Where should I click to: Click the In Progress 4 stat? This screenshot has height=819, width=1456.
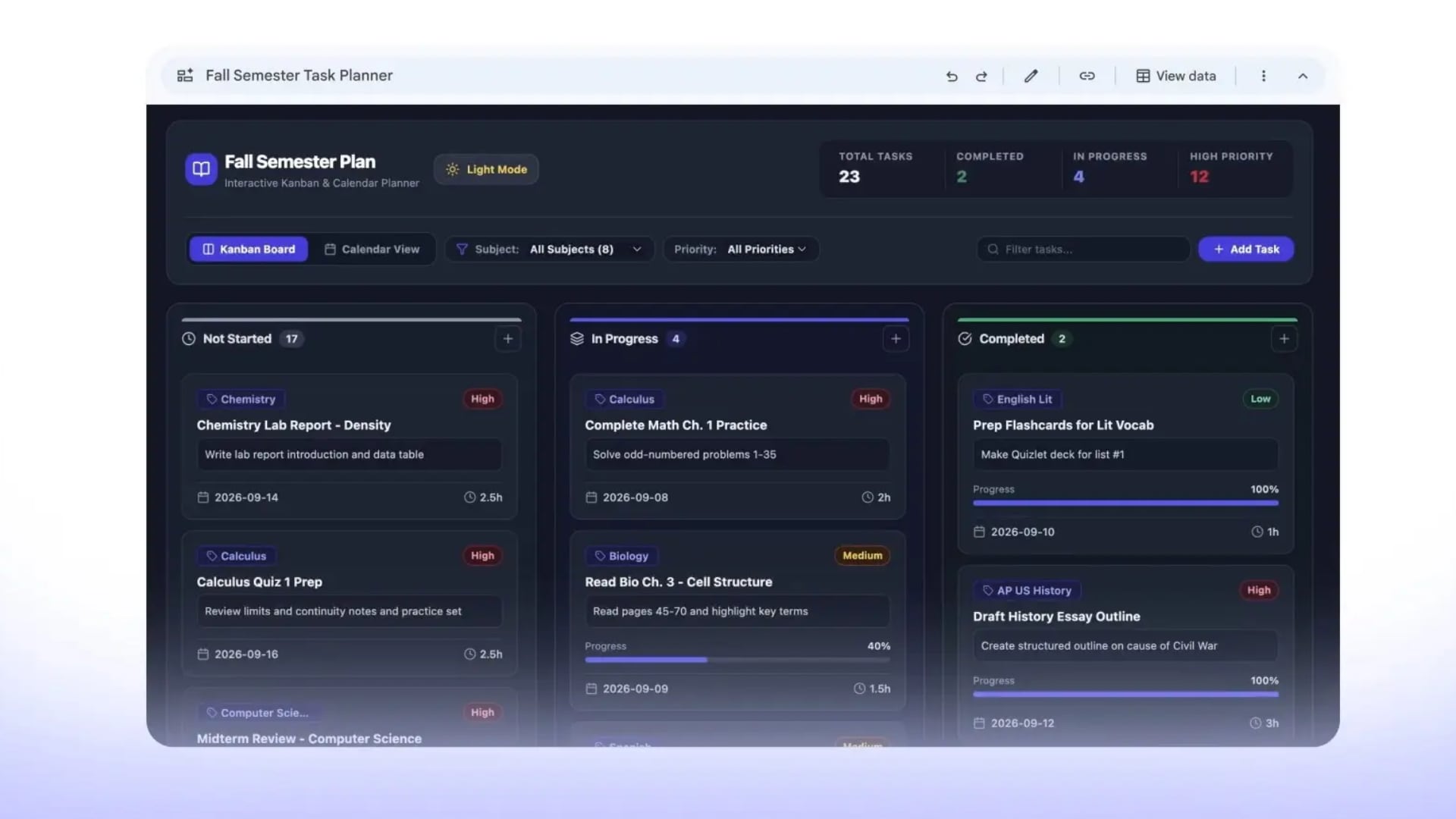pos(1109,168)
